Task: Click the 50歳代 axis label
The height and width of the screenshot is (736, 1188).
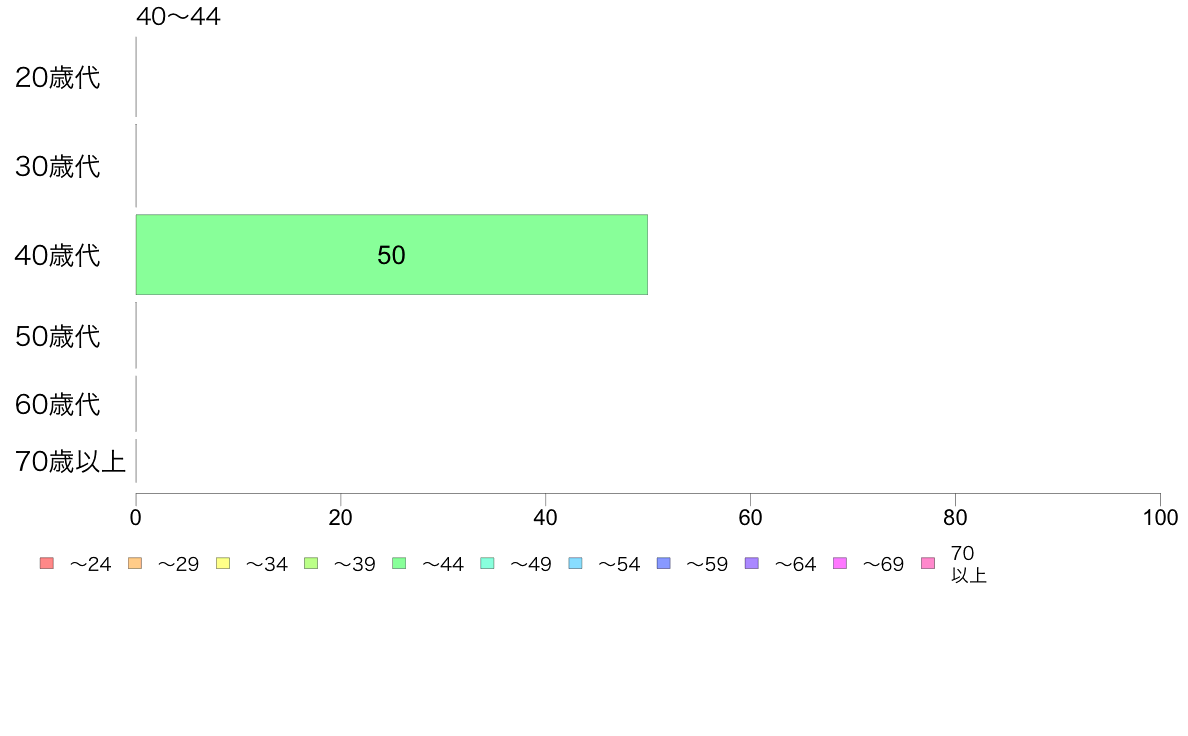Action: tap(58, 337)
